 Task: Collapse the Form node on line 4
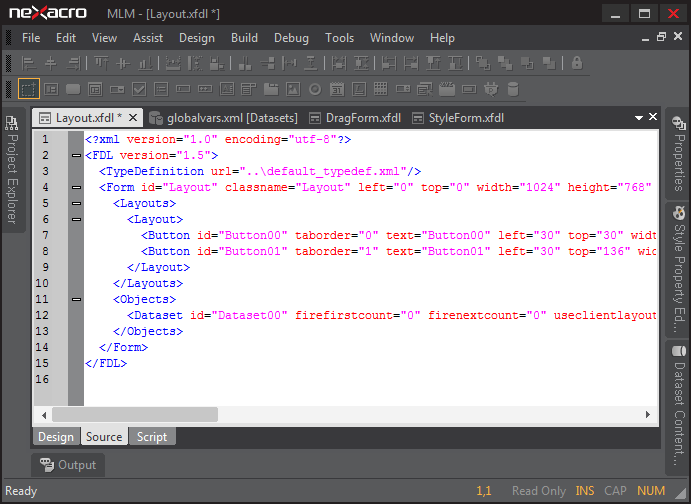(76, 188)
